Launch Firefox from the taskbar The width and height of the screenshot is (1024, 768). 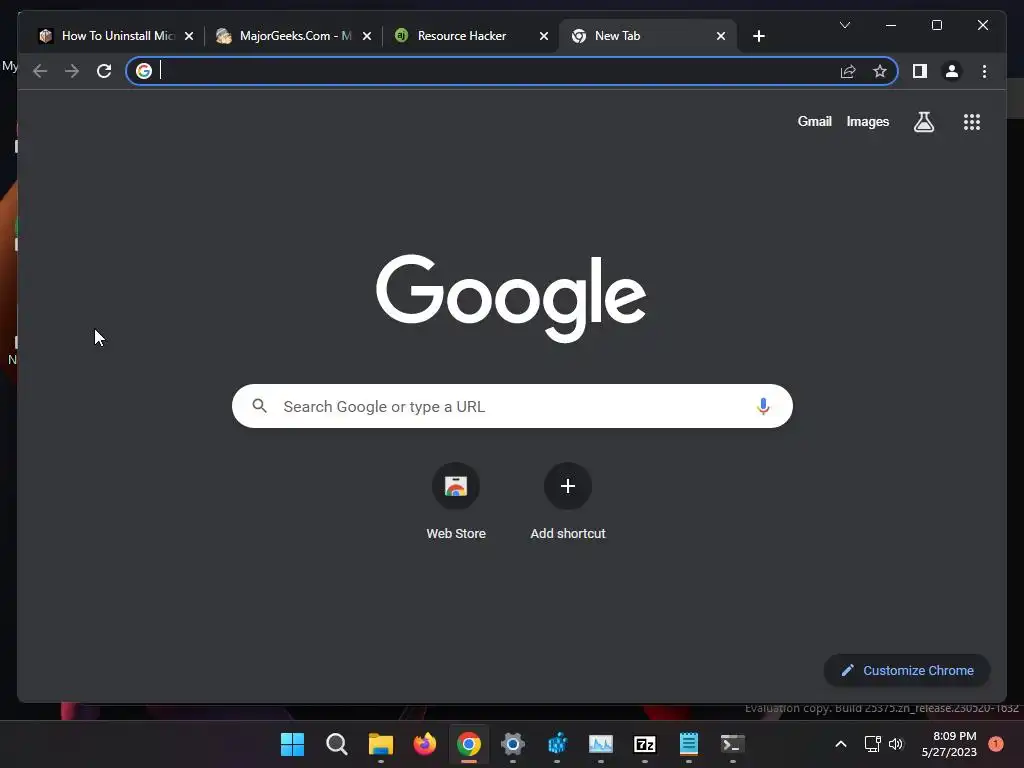[x=424, y=744]
